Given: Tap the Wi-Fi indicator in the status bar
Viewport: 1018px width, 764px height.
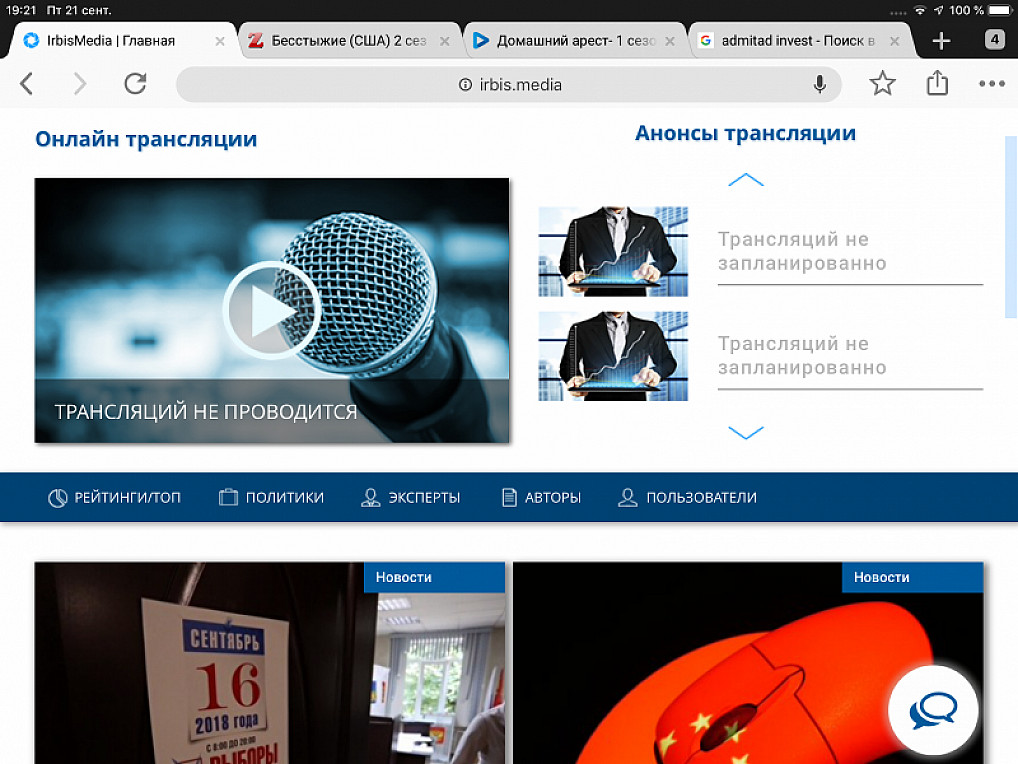Looking at the screenshot, I should coord(919,10).
